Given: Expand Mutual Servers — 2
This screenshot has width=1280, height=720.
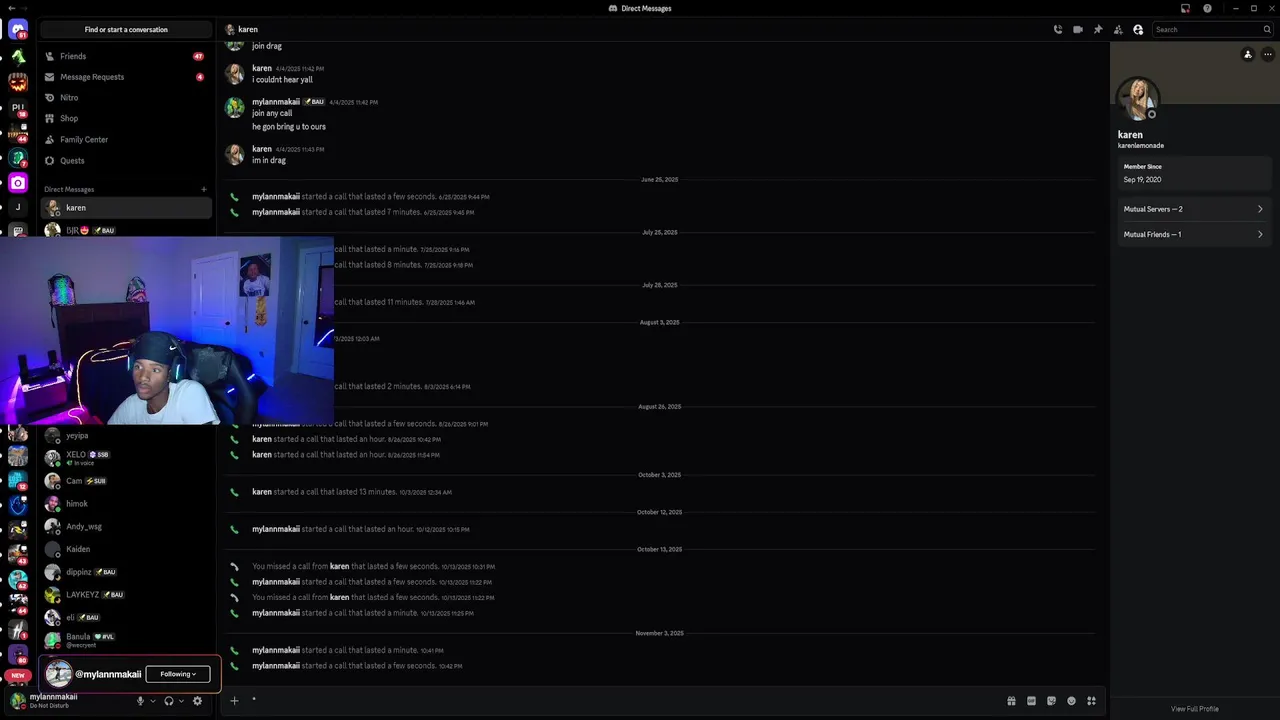Looking at the screenshot, I should pos(1194,209).
